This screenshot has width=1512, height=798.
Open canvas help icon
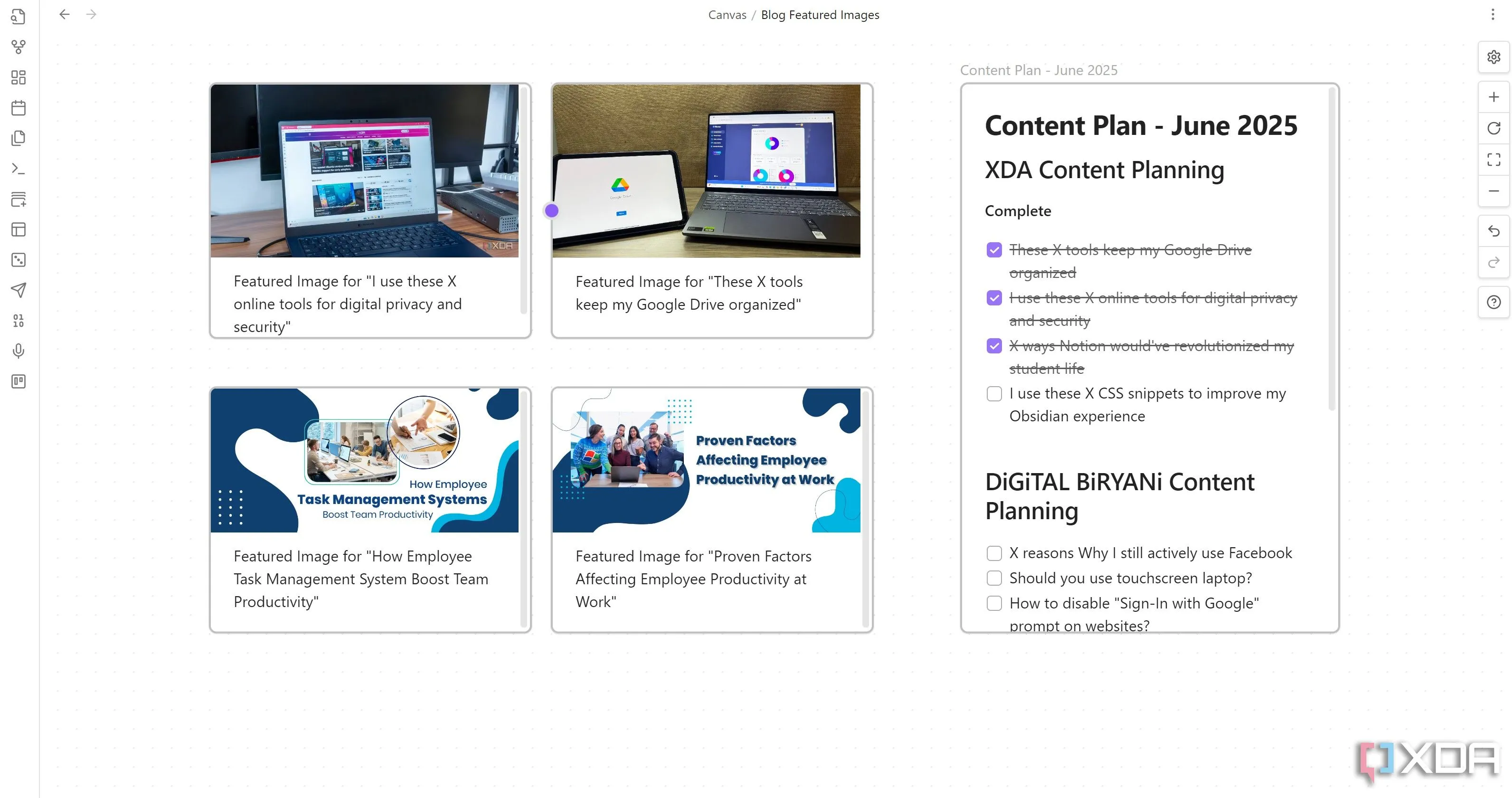tap(1493, 303)
